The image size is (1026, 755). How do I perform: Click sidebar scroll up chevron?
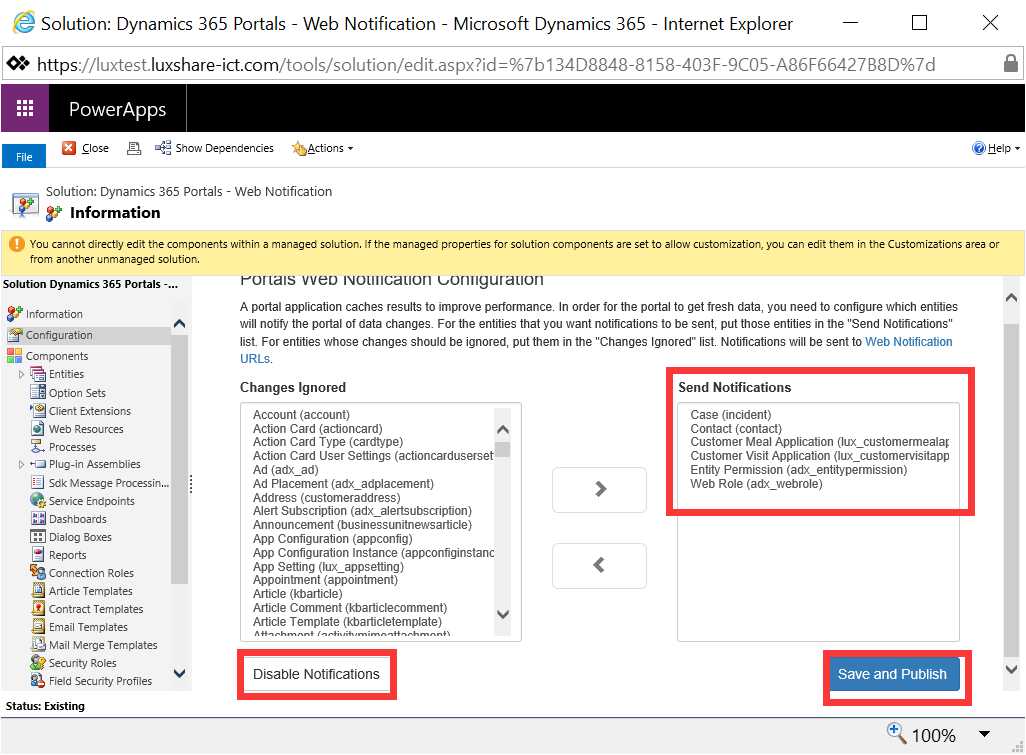pyautogui.click(x=179, y=323)
